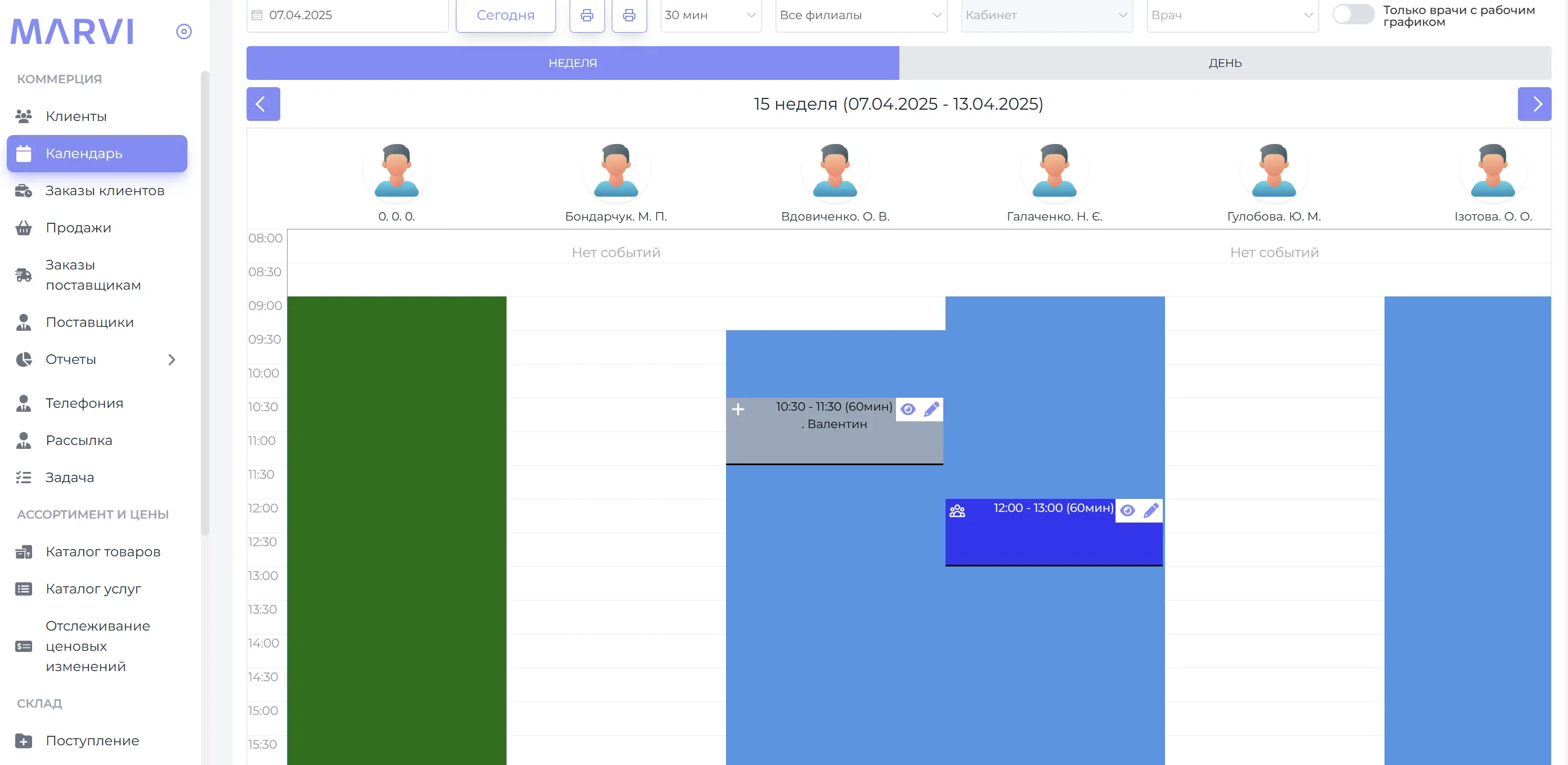Click the Рассылка icon
Screen dimensions: 1568x765
(x=24, y=440)
